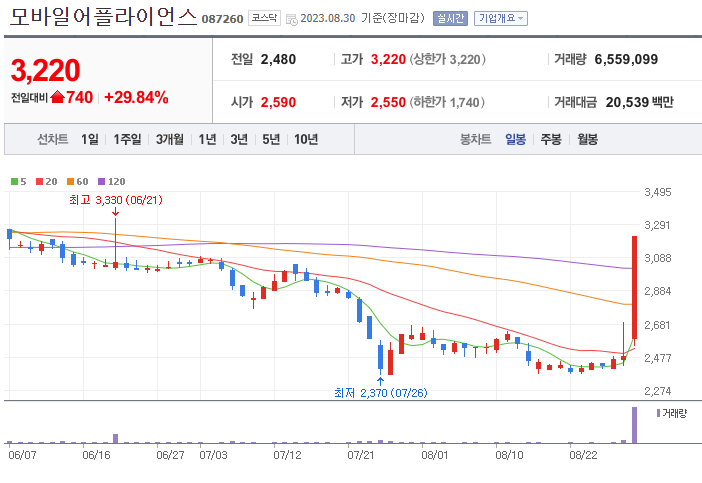
Task: Click the tall red candle on the last day
Action: 634,287
